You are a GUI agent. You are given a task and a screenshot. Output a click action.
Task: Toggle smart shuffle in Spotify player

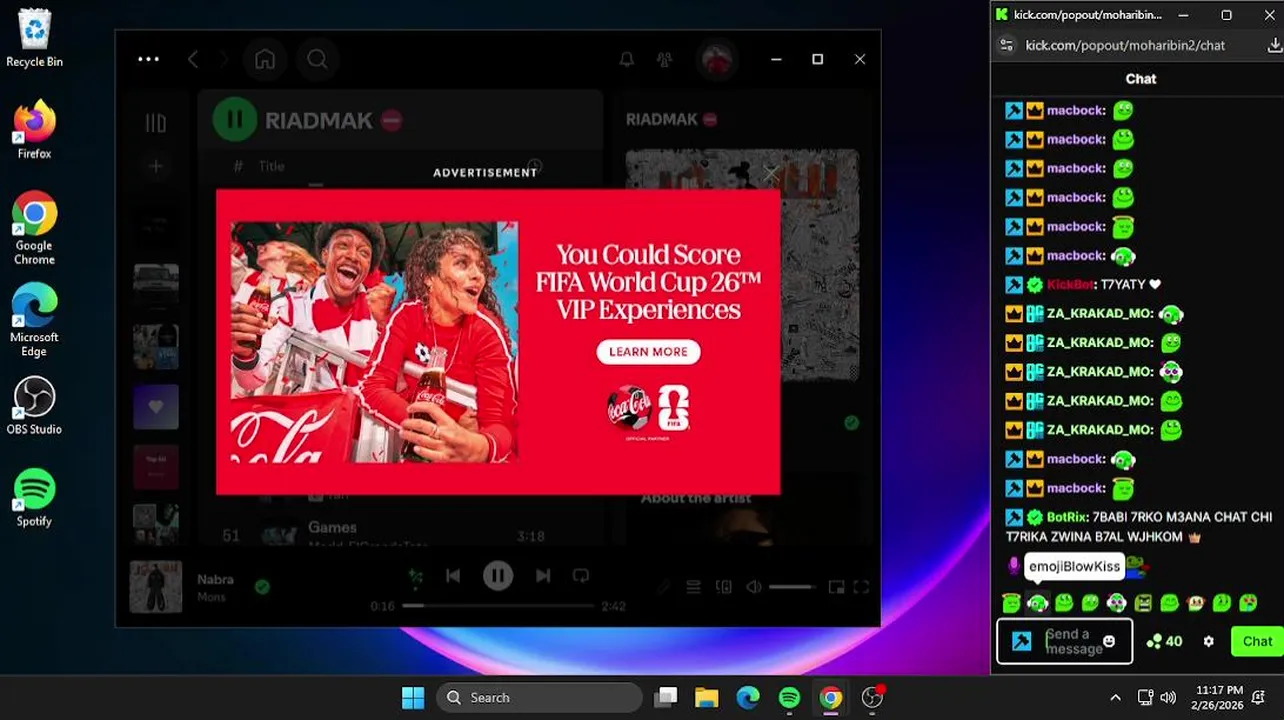[415, 576]
